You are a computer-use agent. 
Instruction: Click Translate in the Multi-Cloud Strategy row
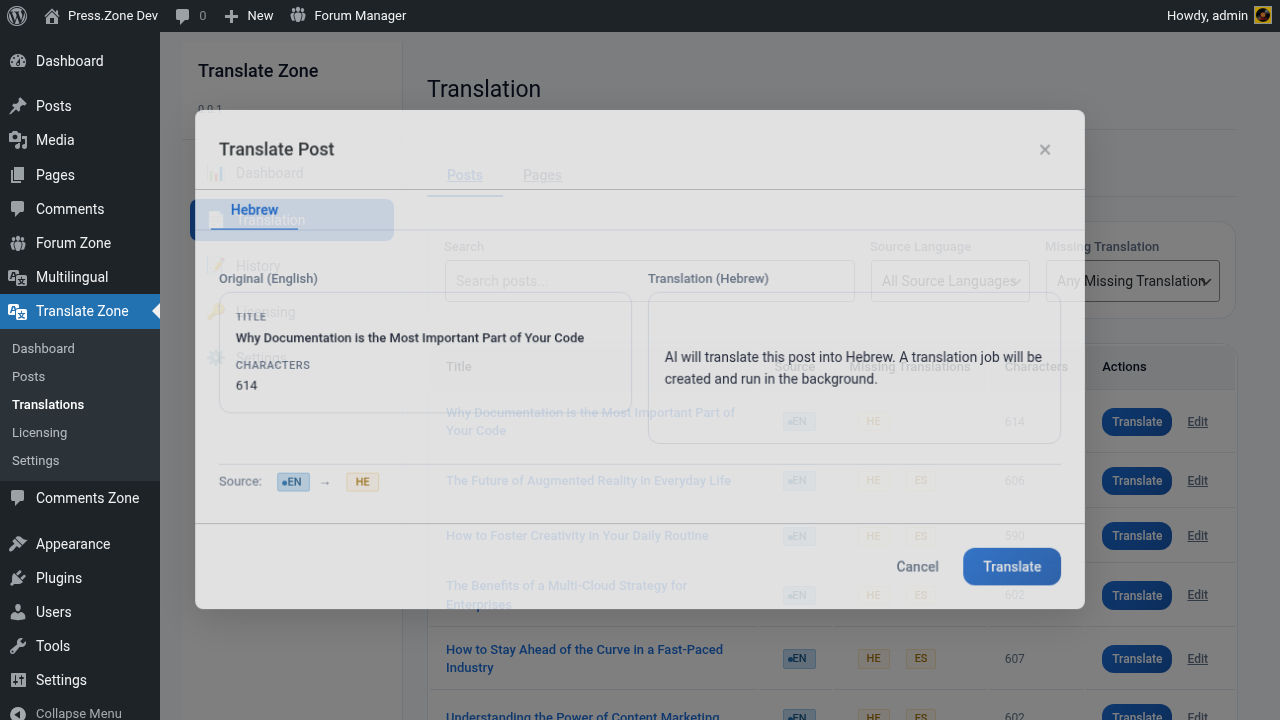[1137, 596]
